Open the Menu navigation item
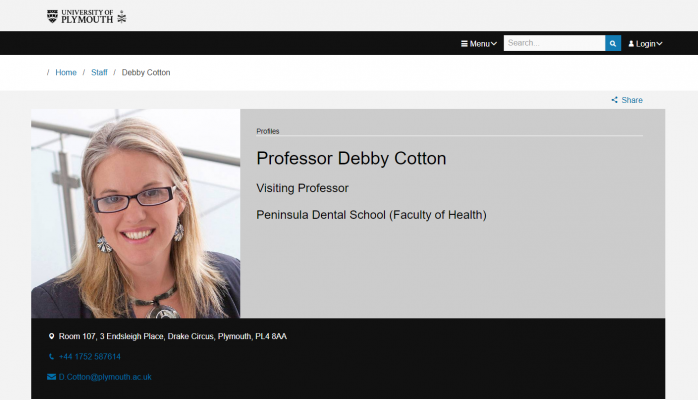The image size is (698, 400). point(479,44)
